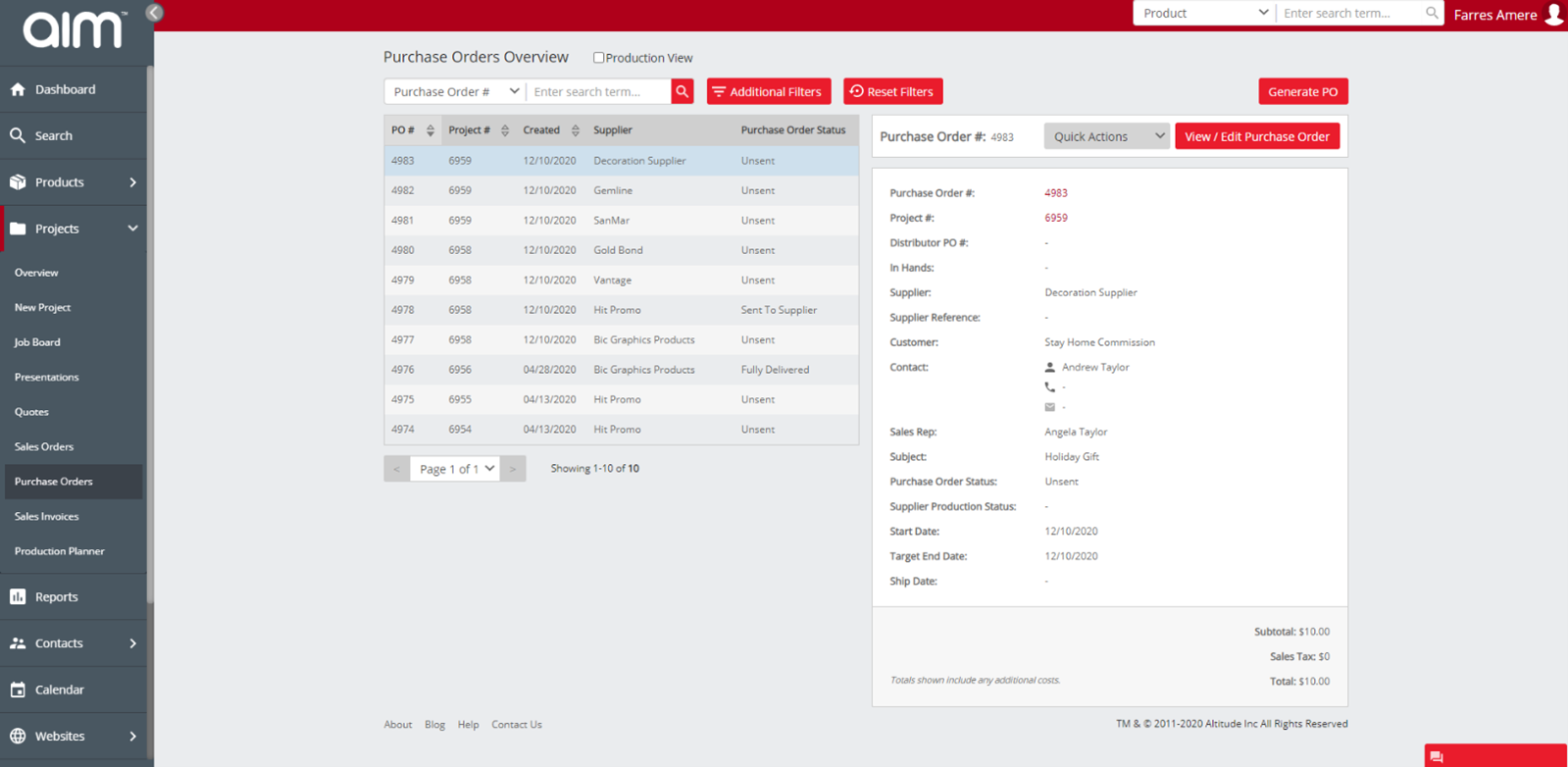
Task: Sort by Created column arrows
Action: tap(576, 130)
